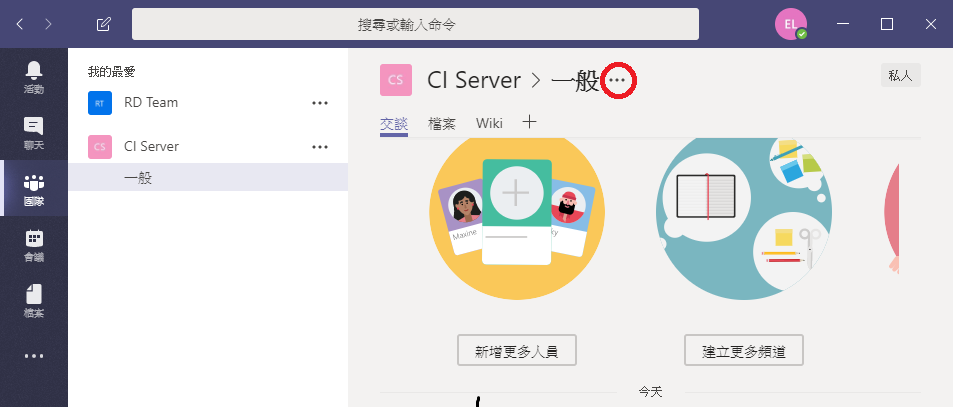Select the Teams (團隊) sidebar icon
The image size is (953, 407).
pyautogui.click(x=33, y=190)
